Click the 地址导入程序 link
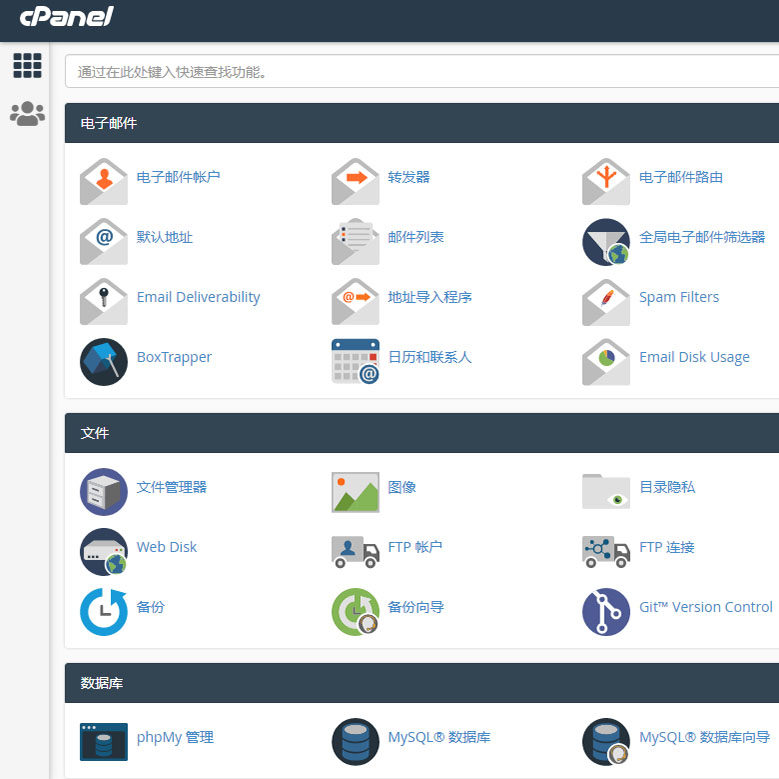 [430, 297]
